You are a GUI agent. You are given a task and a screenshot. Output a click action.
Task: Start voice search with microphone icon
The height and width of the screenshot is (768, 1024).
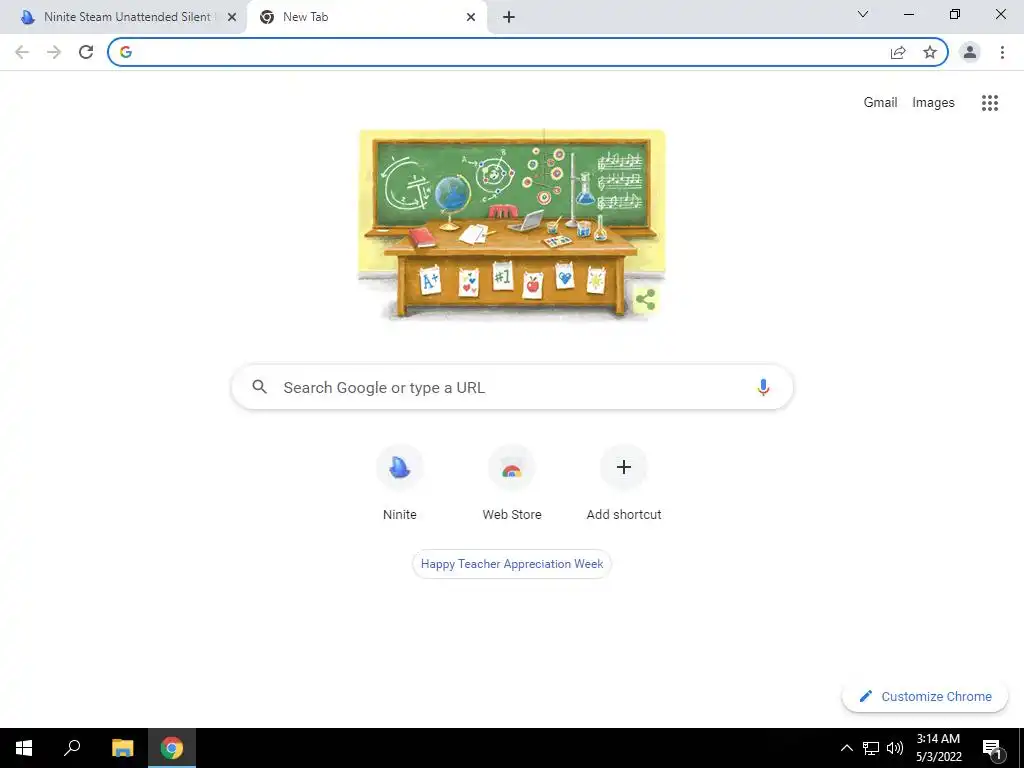coord(763,387)
